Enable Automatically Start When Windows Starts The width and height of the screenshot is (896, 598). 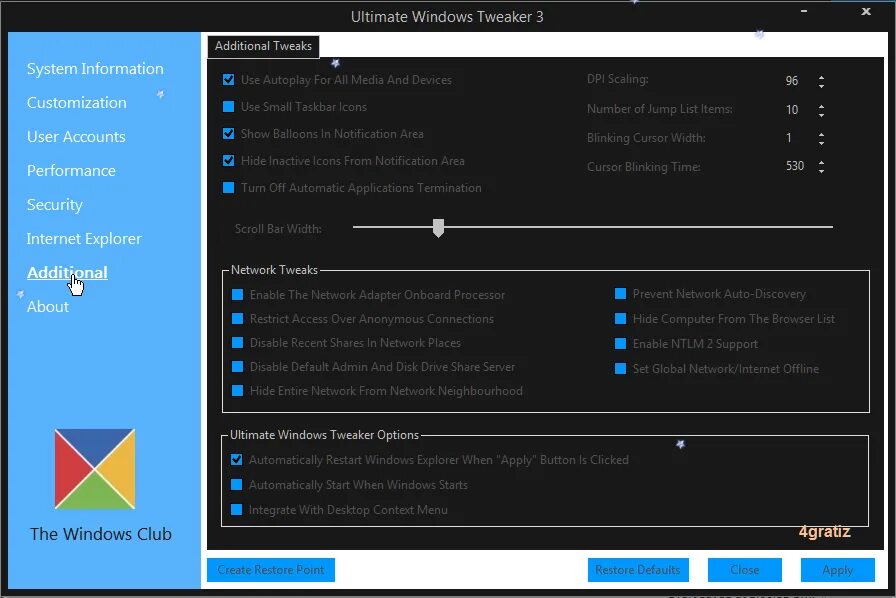tap(237, 485)
